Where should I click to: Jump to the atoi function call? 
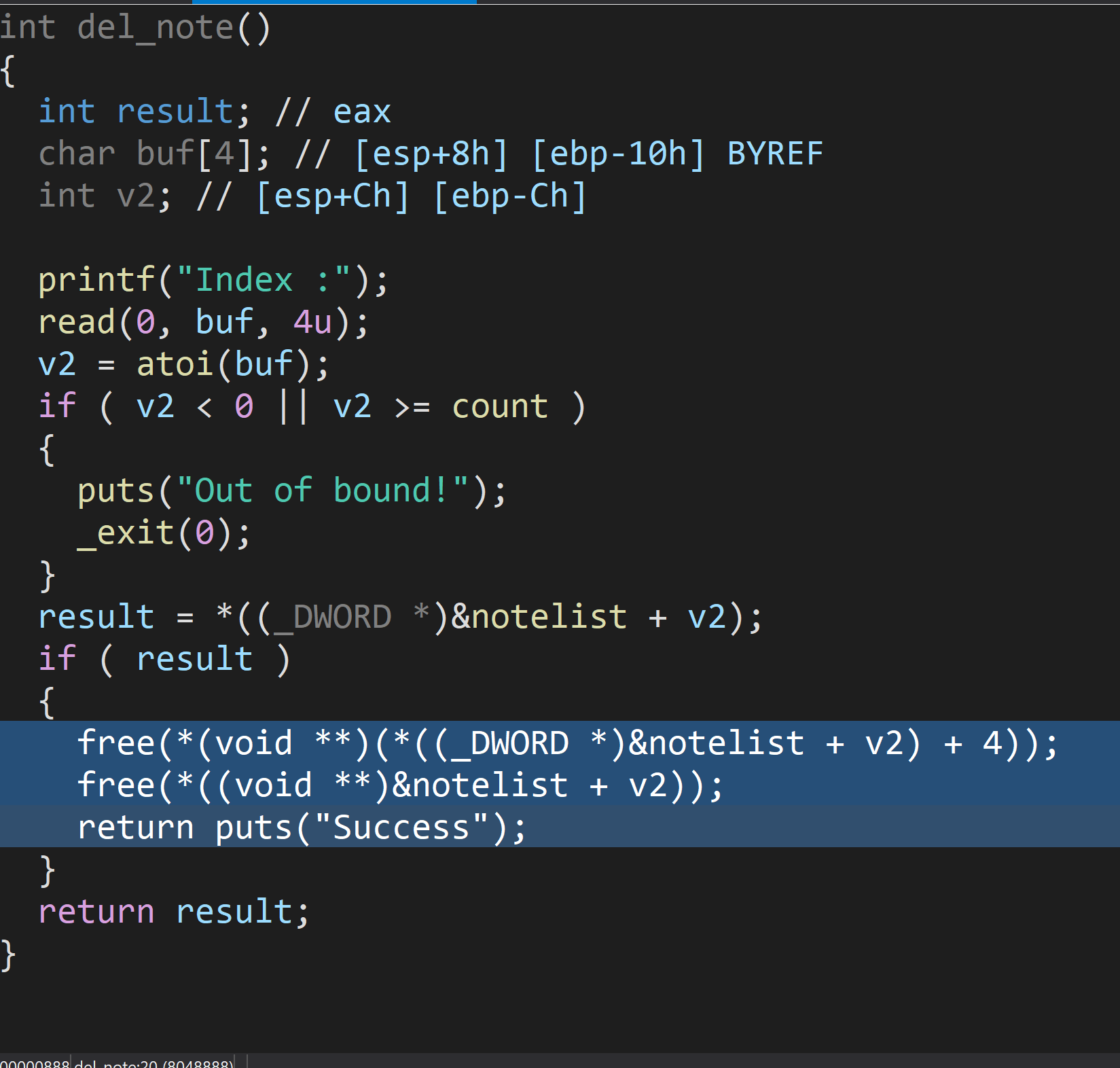coord(175,365)
